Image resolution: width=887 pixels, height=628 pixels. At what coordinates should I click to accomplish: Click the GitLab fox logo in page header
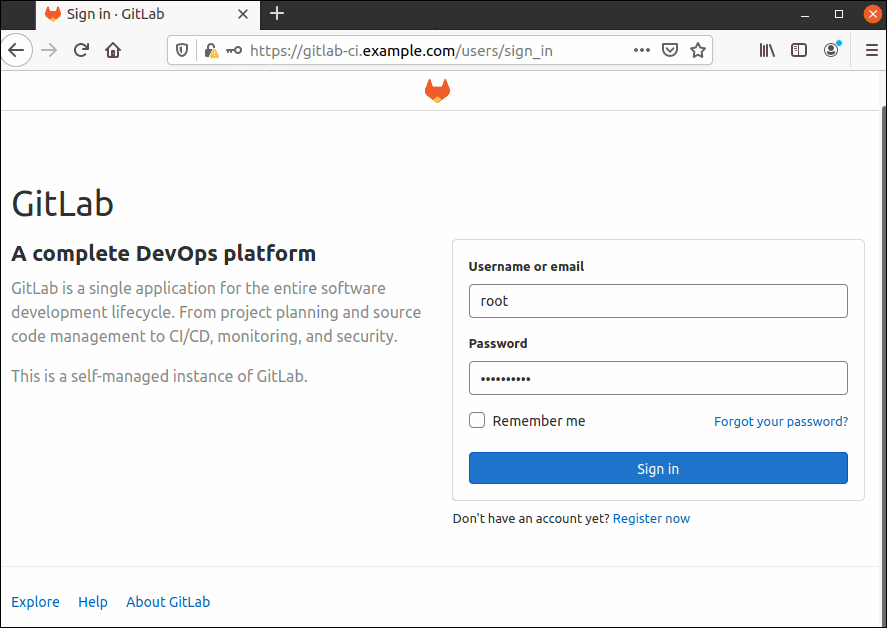437,91
